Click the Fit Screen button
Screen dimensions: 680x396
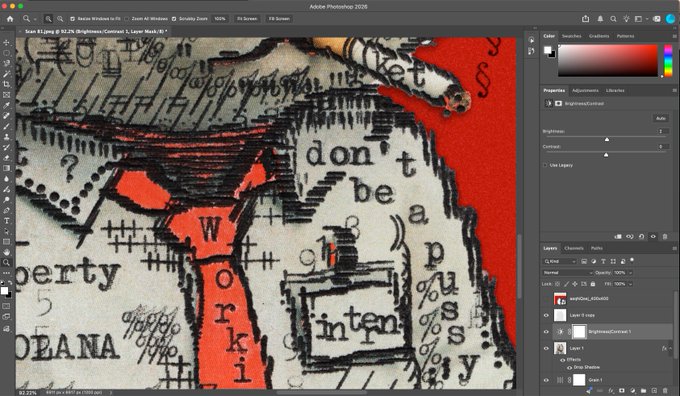pyautogui.click(x=247, y=19)
